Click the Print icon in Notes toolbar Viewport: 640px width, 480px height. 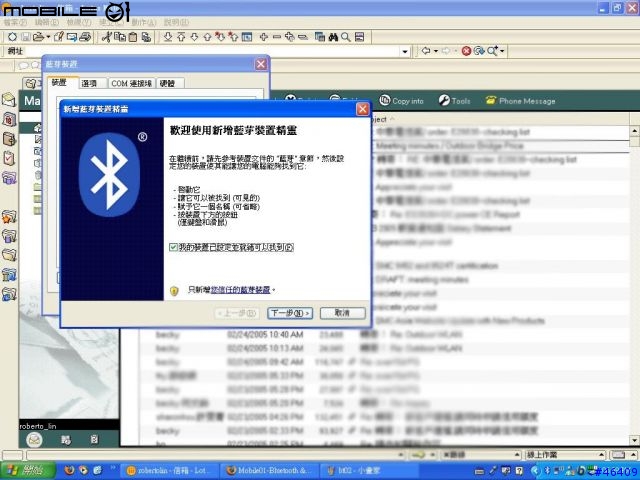pos(85,37)
